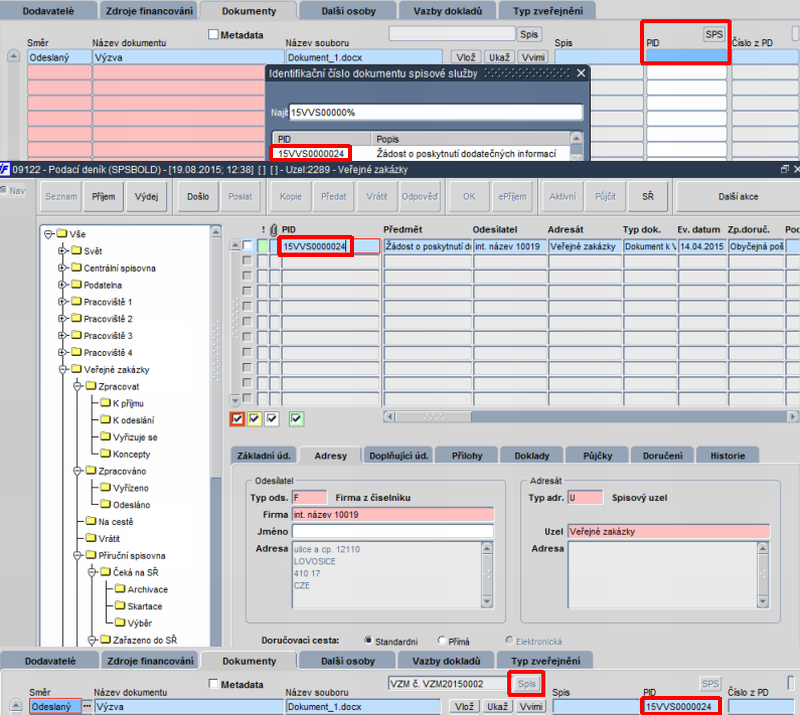Screen dimensions: 800x715
Task: Expand the Pracoviště 1 tree node
Action: click(x=62, y=302)
